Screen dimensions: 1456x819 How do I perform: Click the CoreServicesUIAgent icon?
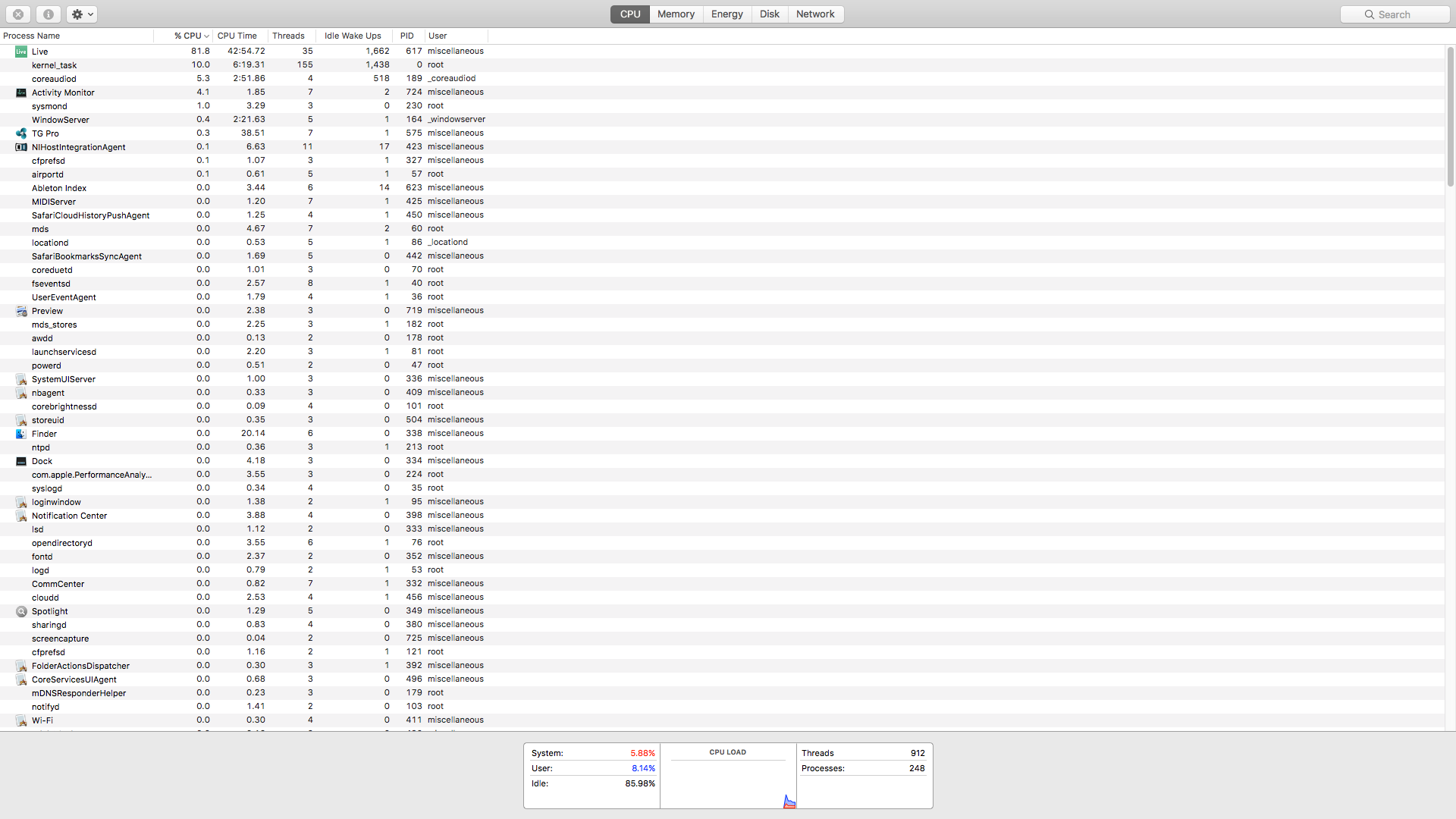[21, 679]
